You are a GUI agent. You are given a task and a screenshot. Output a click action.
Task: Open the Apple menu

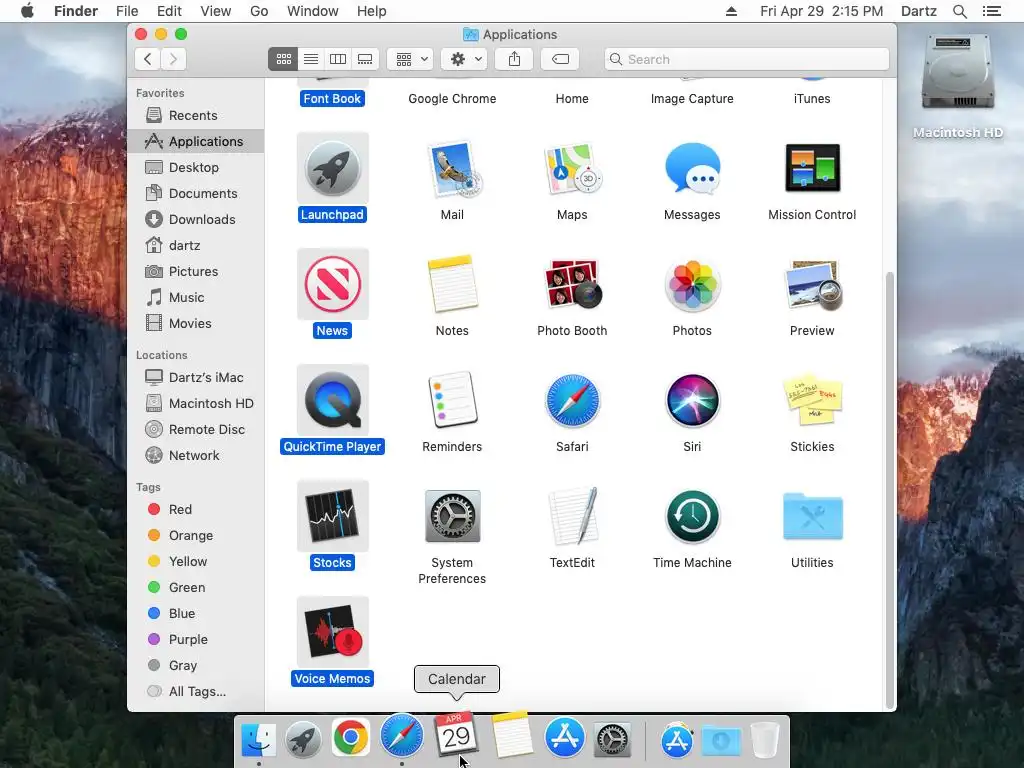27,11
